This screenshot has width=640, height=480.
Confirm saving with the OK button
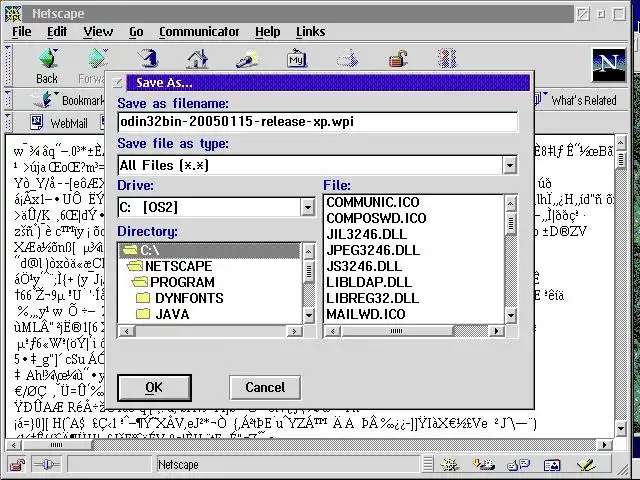(154, 388)
